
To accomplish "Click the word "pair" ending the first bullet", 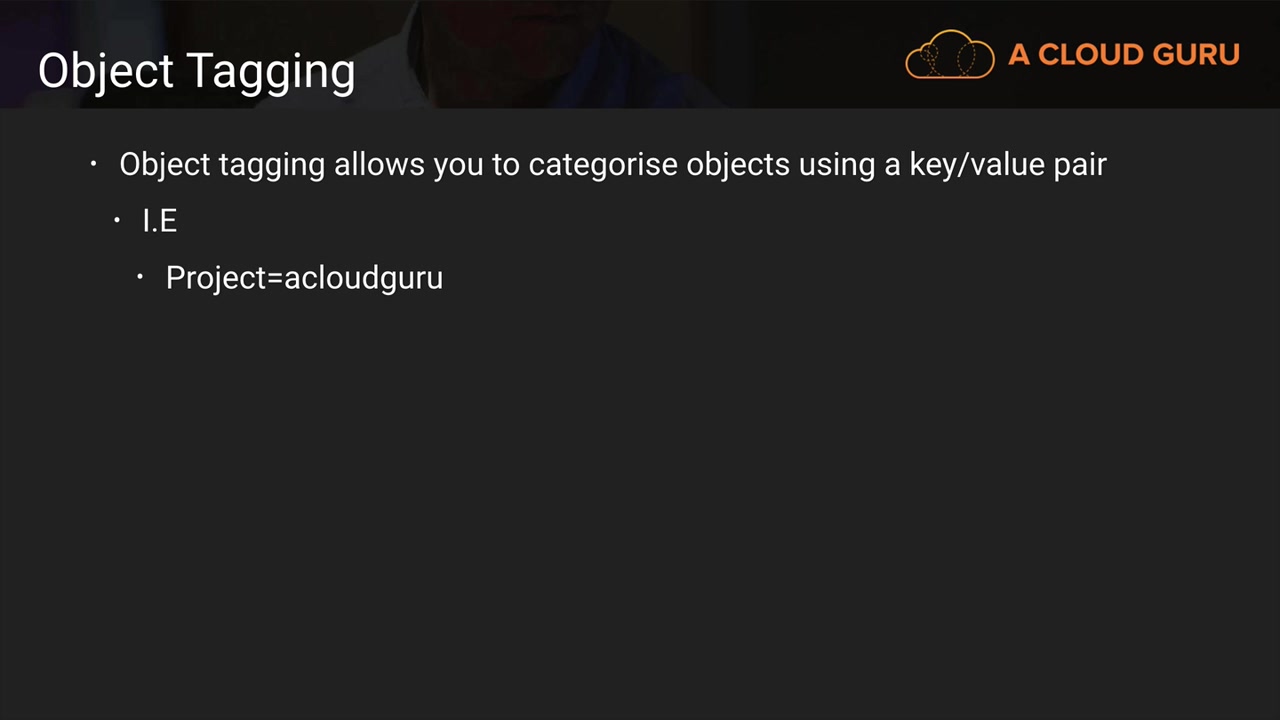I will [x=1080, y=164].
